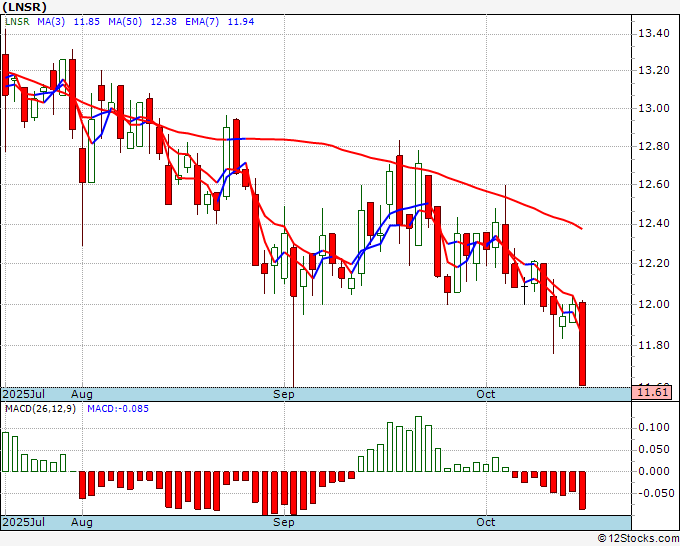Click the 13.20 price axis label
This screenshot has height=546, width=680.
(654, 70)
